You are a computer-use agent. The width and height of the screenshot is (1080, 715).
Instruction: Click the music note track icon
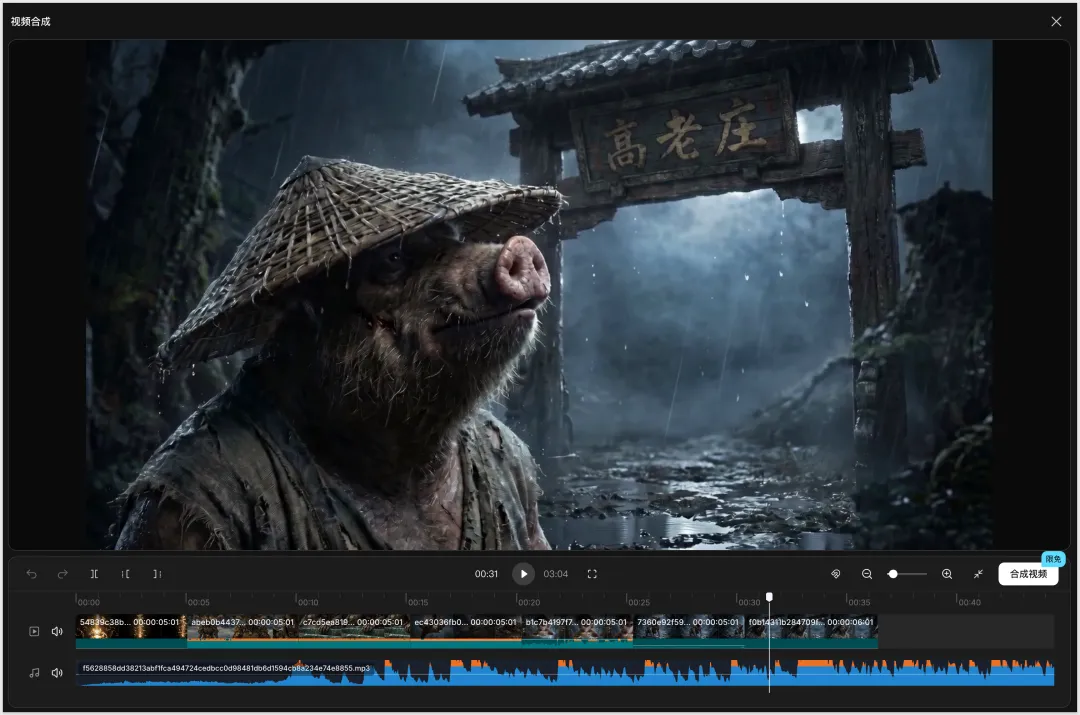pos(34,673)
